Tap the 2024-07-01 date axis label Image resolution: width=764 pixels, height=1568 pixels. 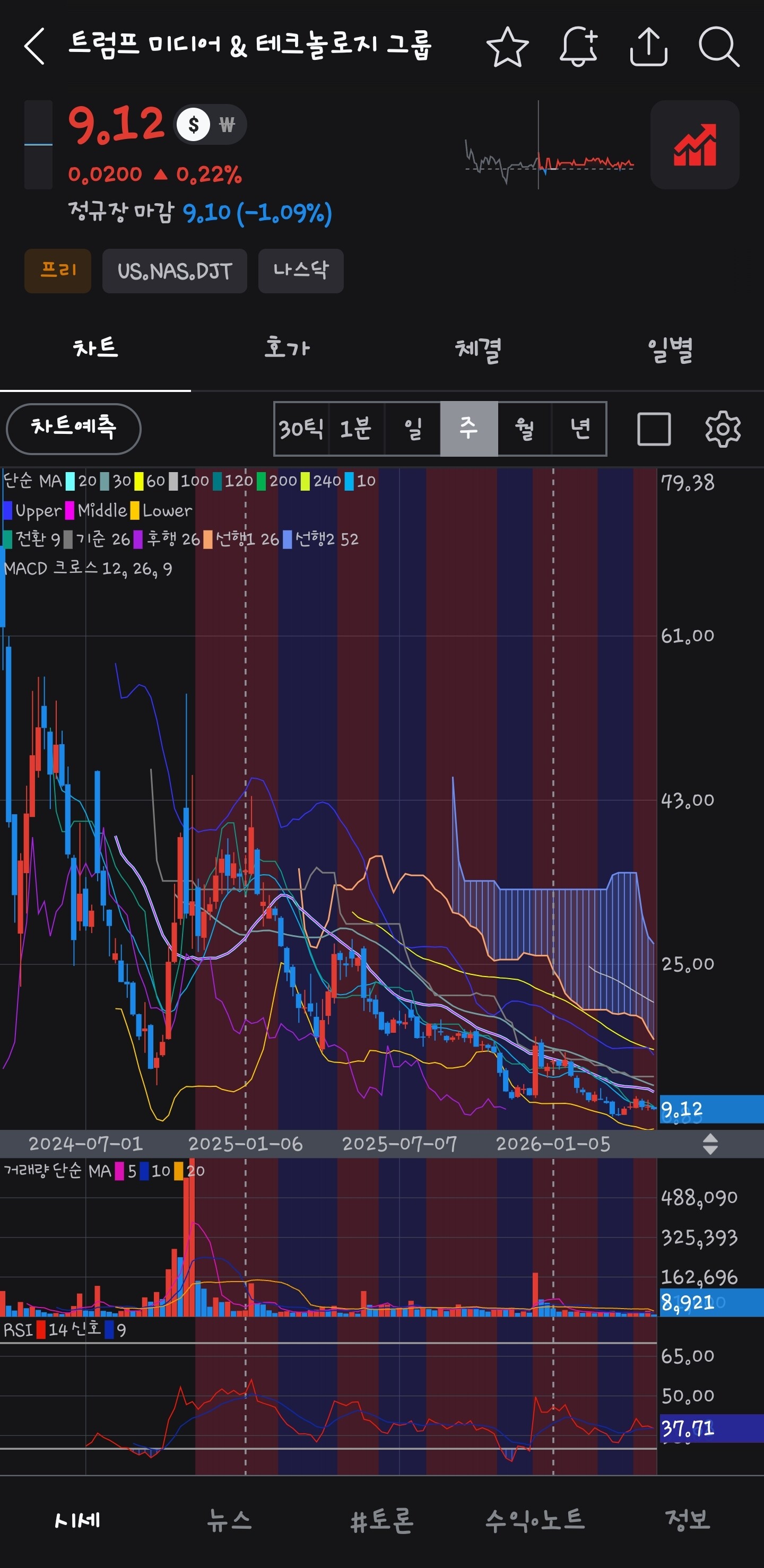point(86,1144)
